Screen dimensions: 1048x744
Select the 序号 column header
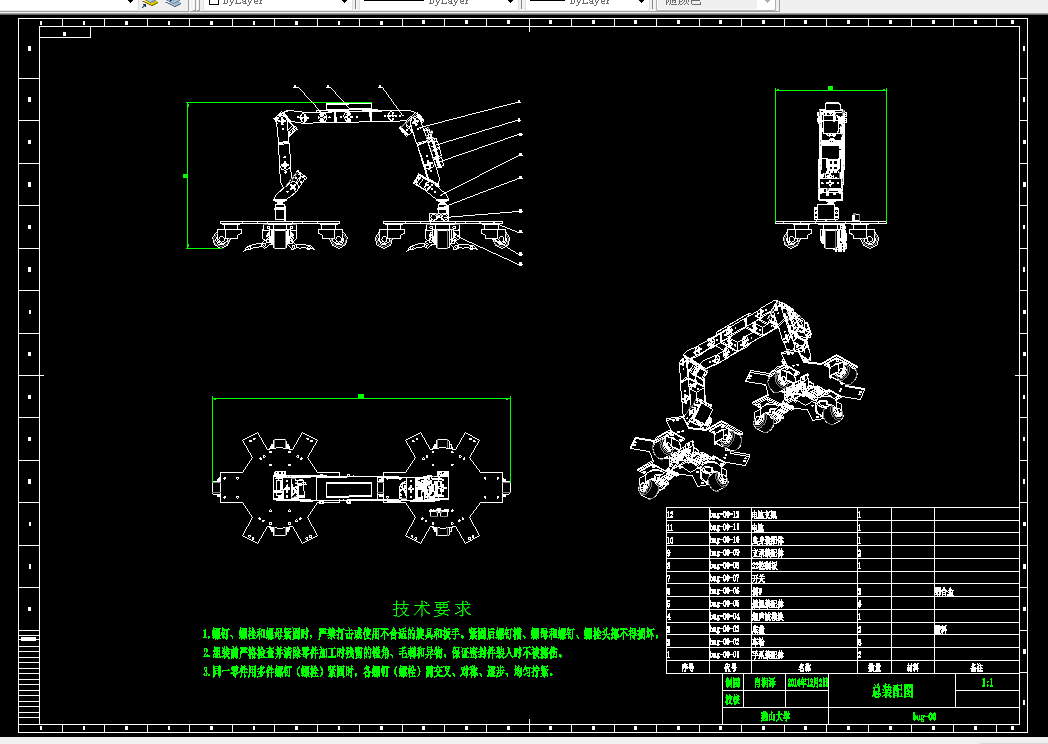(688, 667)
